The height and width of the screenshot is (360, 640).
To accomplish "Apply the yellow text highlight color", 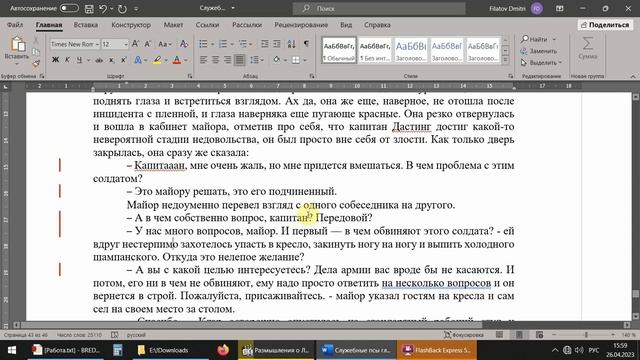I will click(x=157, y=60).
